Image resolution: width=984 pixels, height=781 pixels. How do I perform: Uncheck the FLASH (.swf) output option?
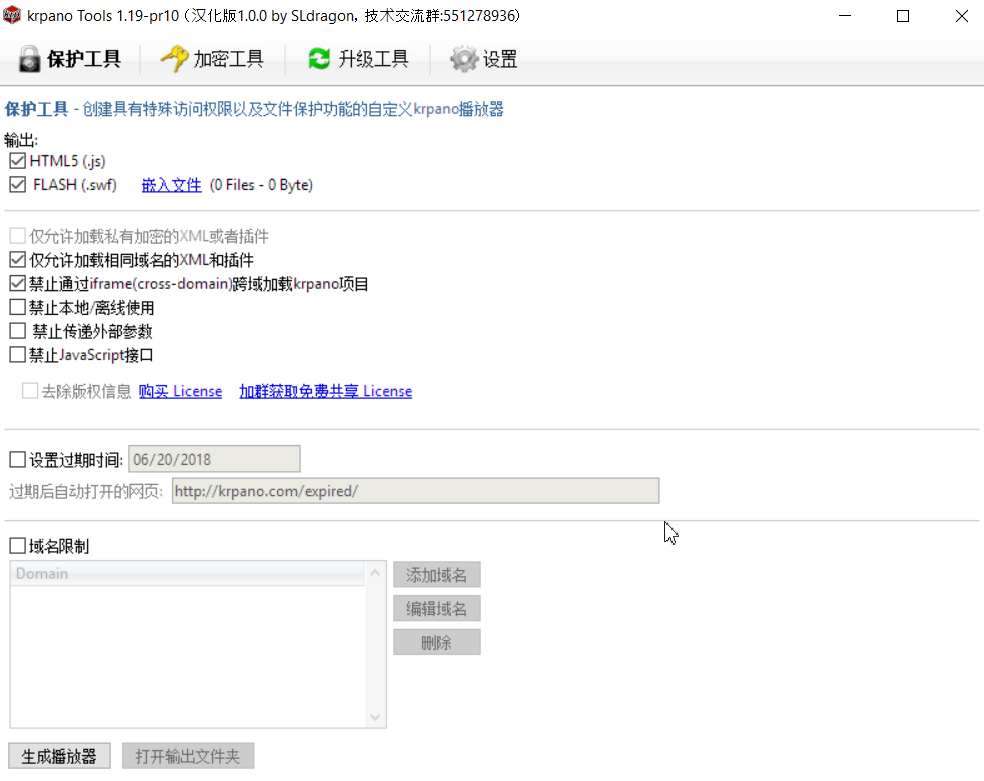(x=16, y=184)
